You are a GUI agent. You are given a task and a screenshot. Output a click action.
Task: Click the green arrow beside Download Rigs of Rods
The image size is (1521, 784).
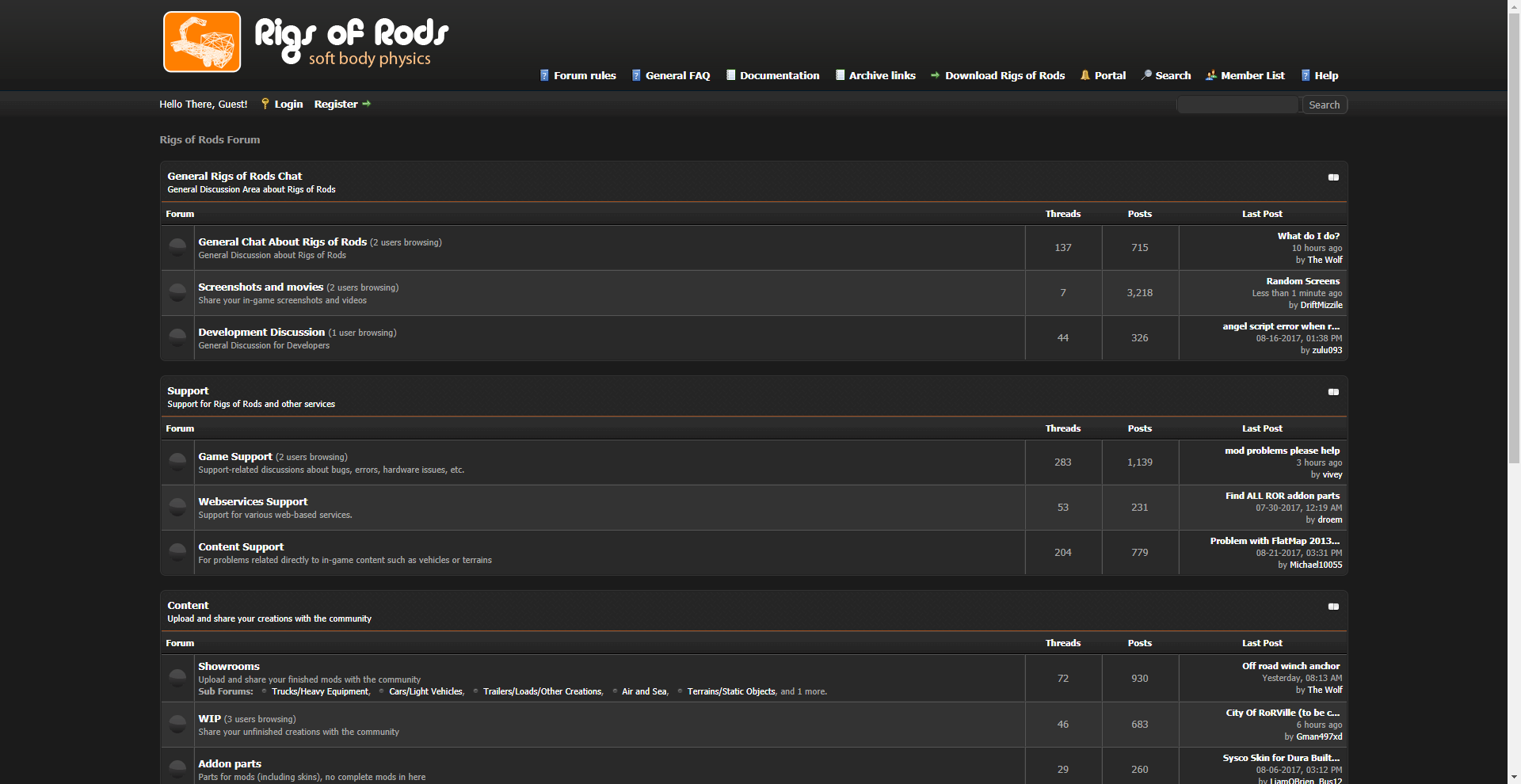936,75
